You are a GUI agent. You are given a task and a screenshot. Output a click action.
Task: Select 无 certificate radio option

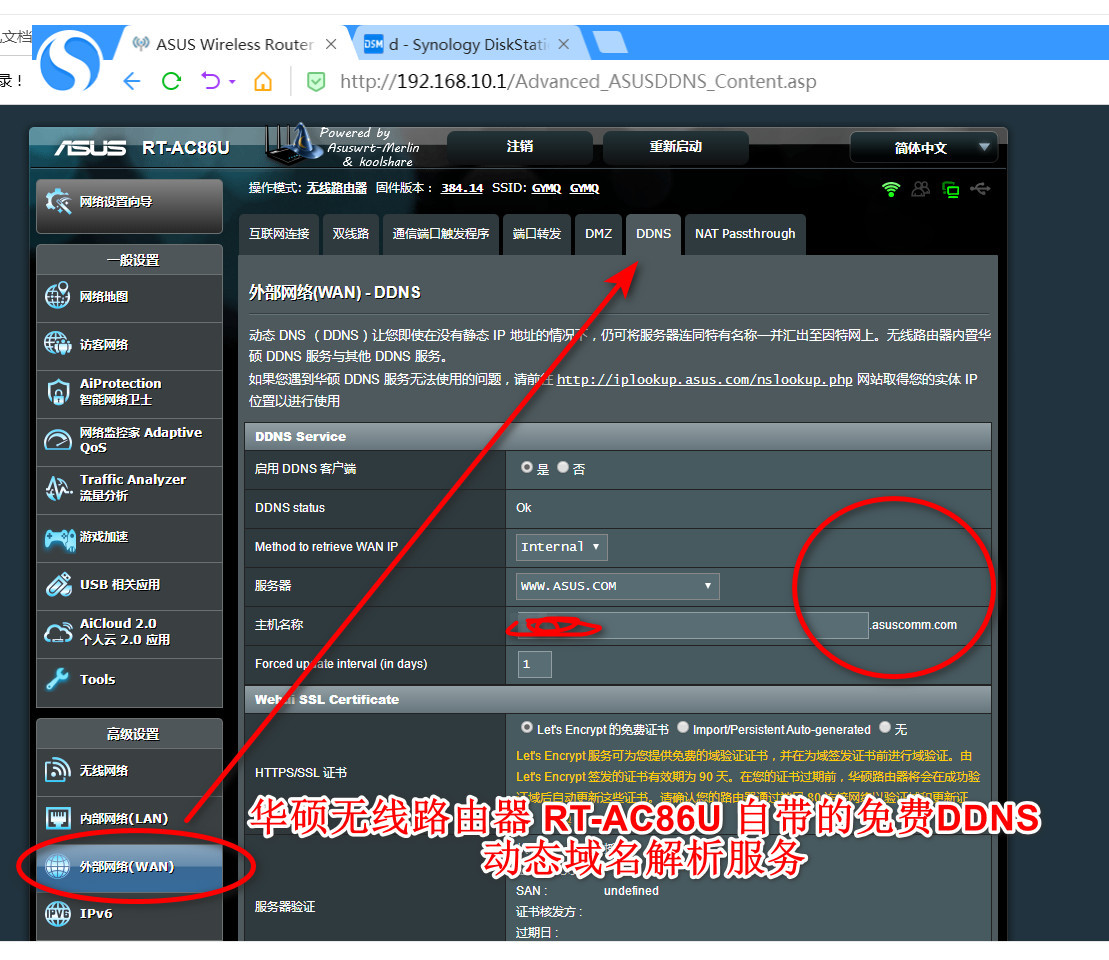(885, 727)
